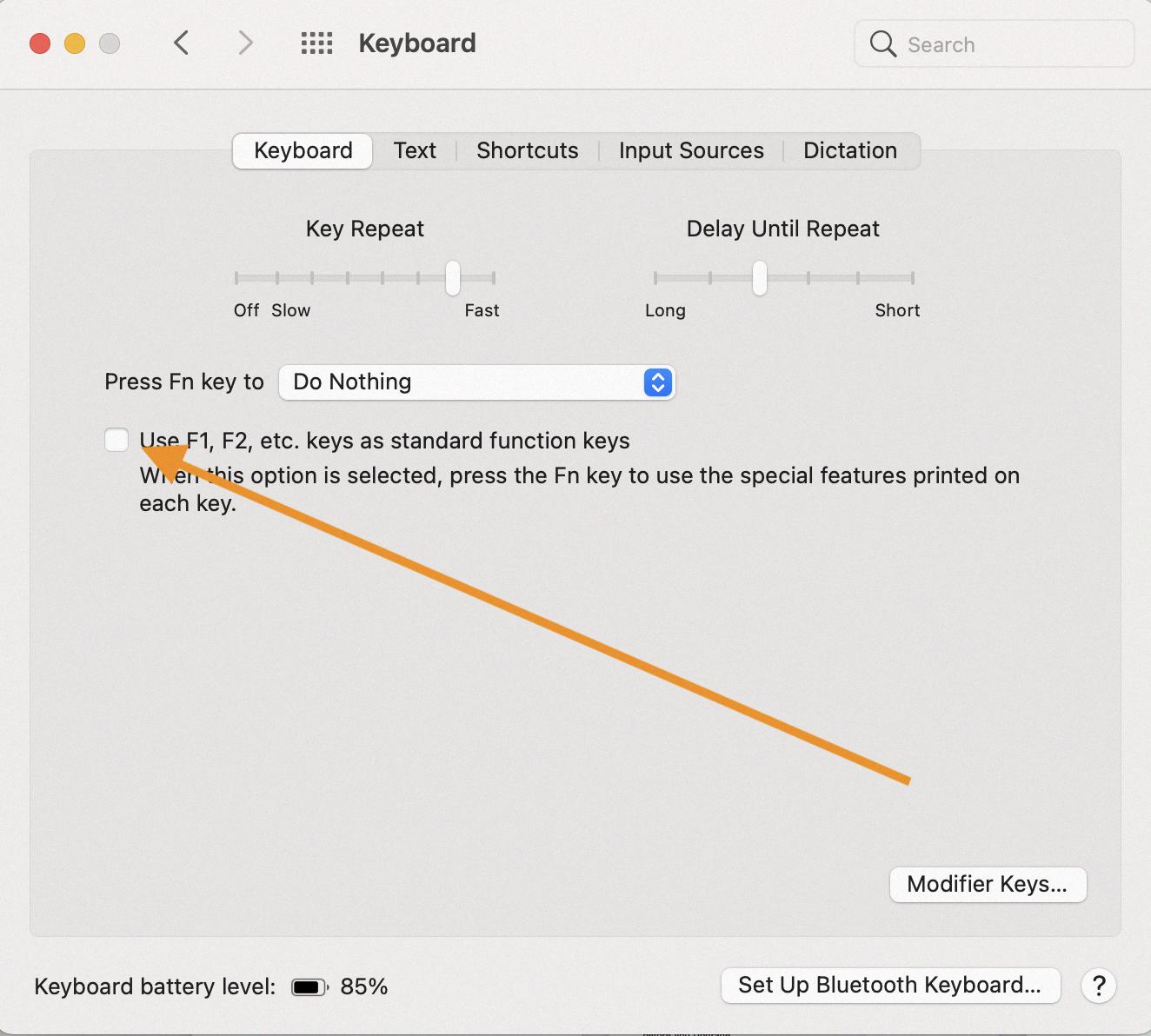Select the Keyboard tab

[x=302, y=150]
